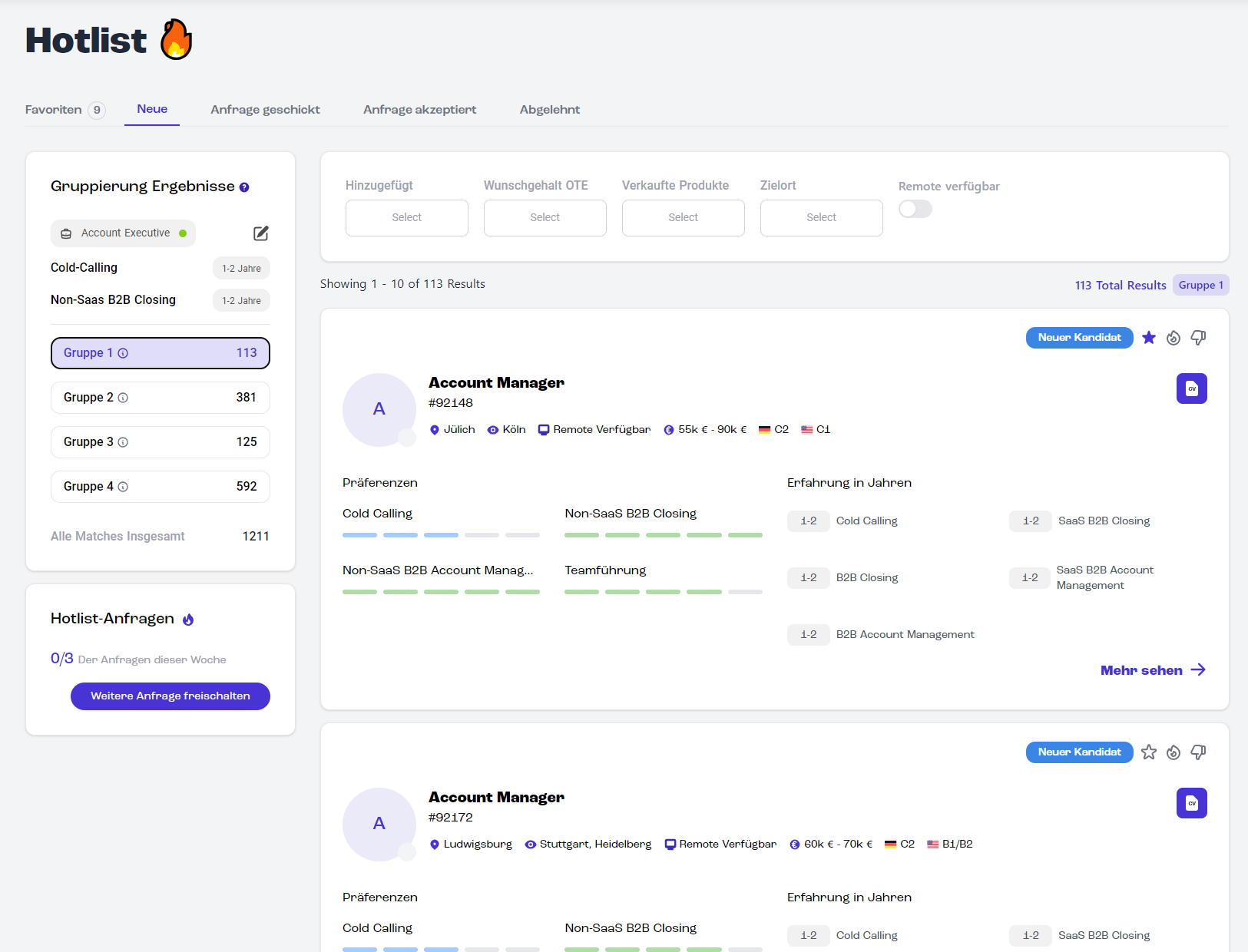Click the 113 Total Results text
This screenshot has width=1248, height=952.
1121,286
